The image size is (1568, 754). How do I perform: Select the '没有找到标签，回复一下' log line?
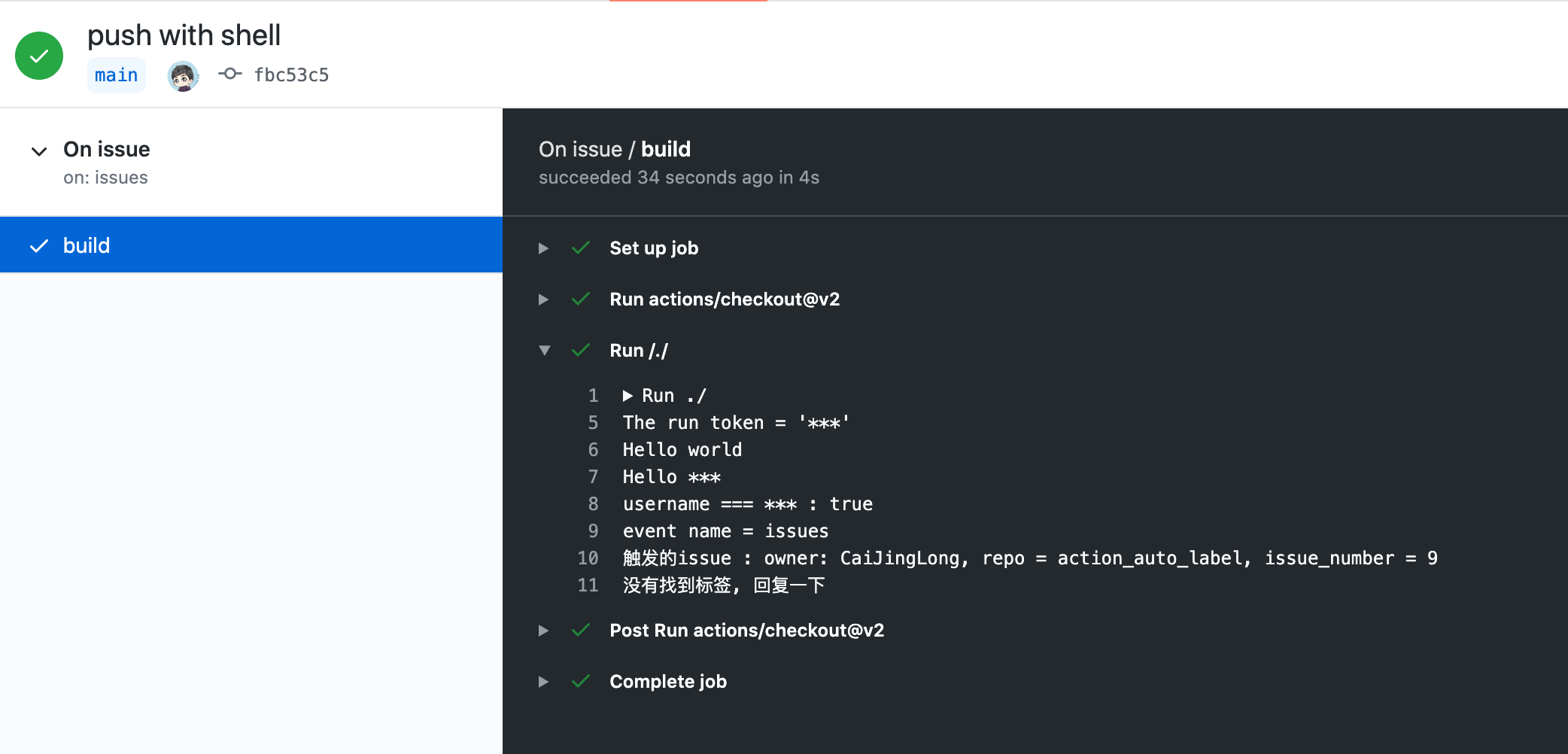tap(724, 585)
